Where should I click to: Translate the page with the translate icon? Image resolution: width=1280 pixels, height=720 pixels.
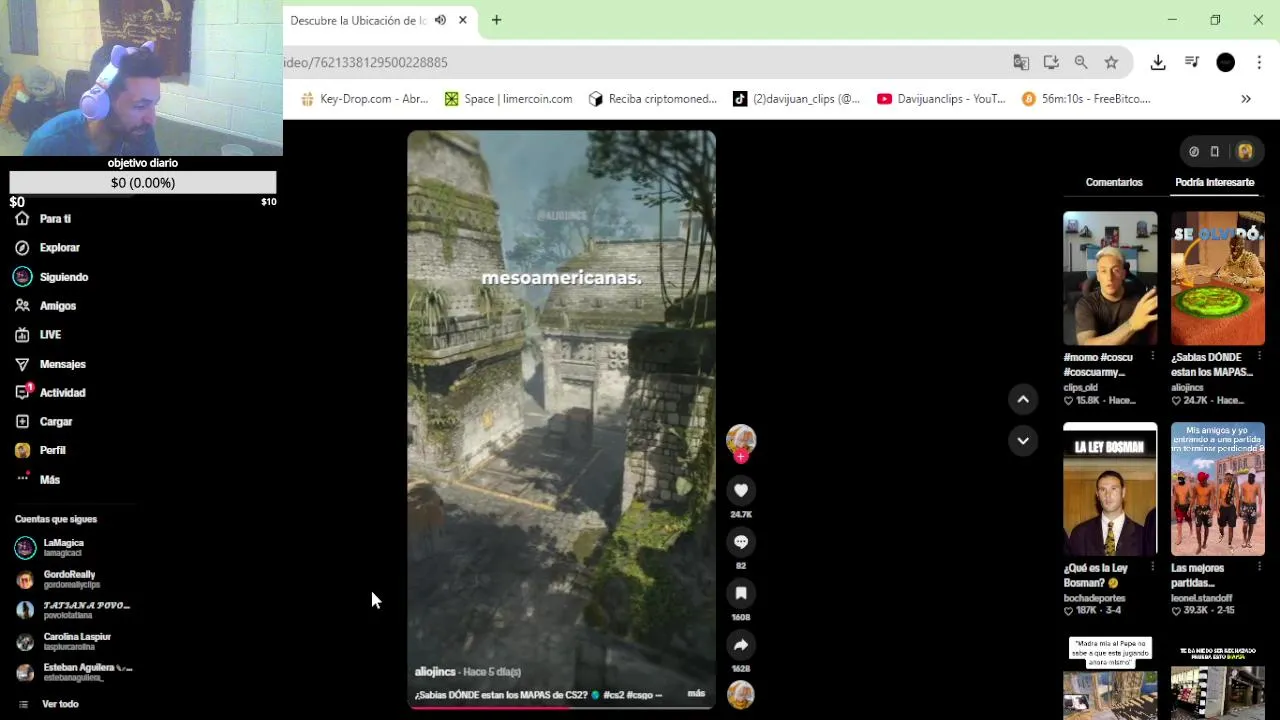pyautogui.click(x=1021, y=62)
